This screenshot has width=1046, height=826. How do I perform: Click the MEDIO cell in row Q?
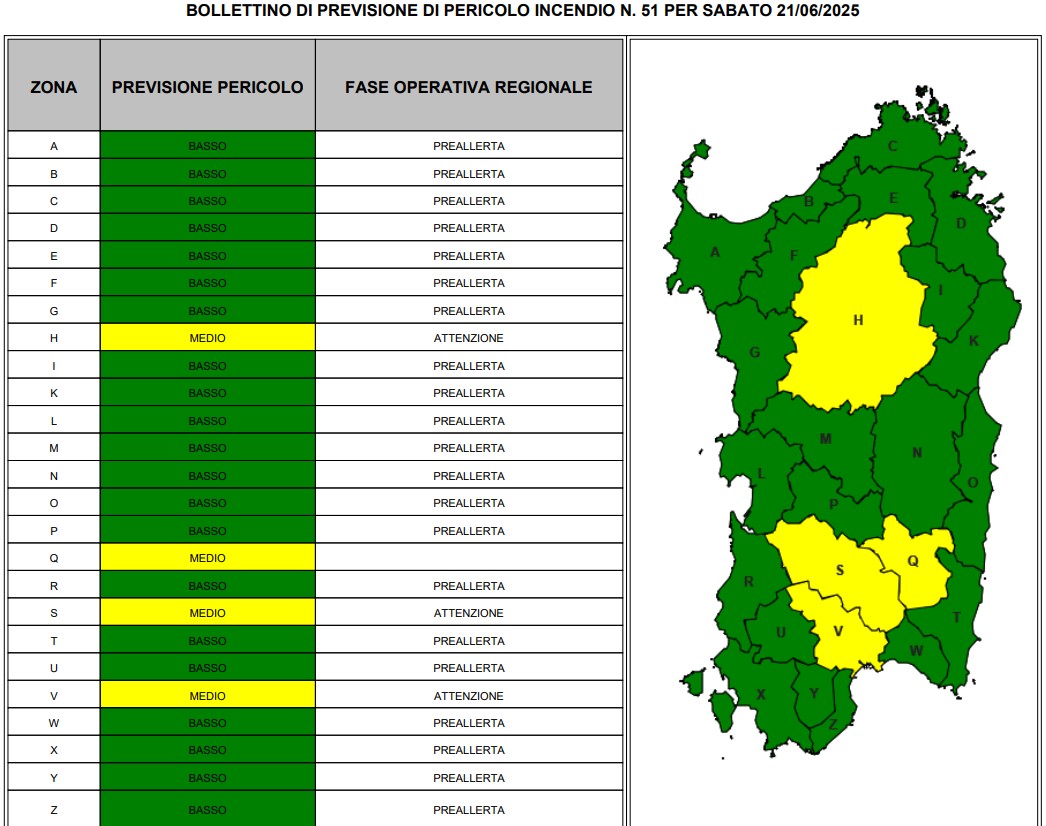click(207, 558)
